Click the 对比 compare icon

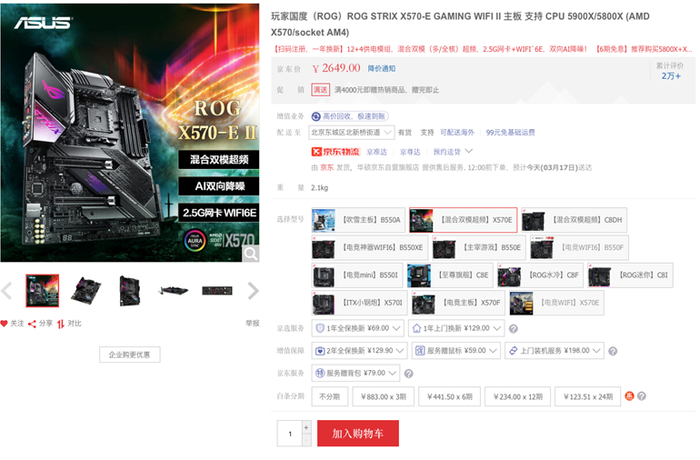pyautogui.click(x=60, y=324)
